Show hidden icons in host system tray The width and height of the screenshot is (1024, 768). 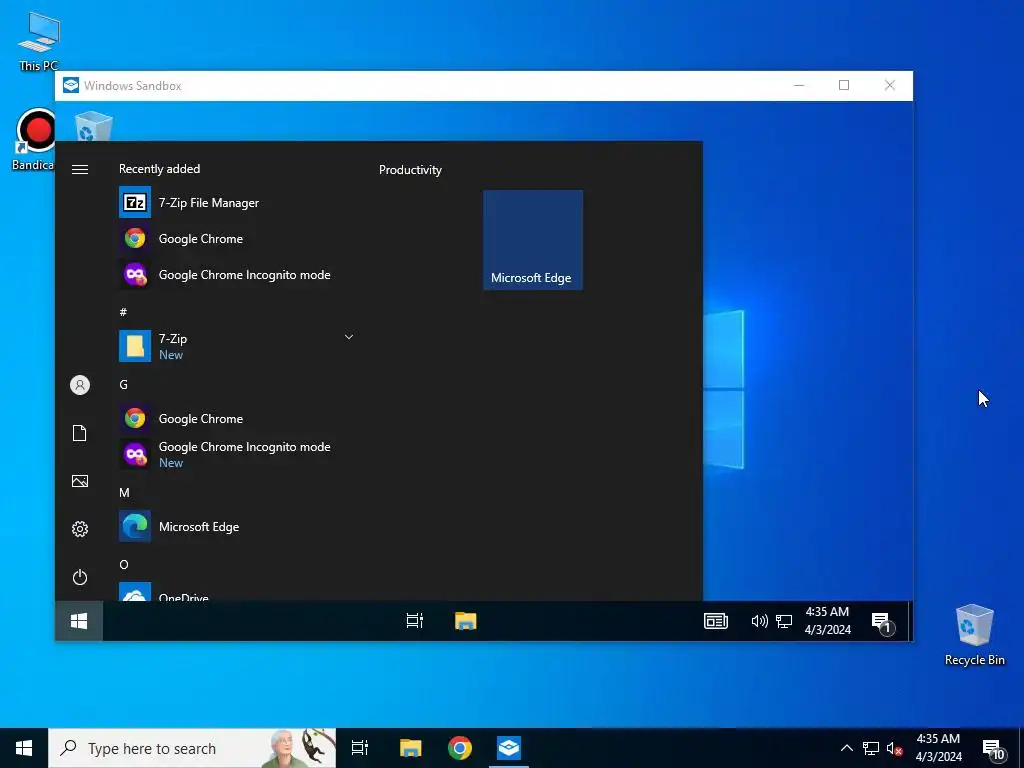tap(846, 748)
